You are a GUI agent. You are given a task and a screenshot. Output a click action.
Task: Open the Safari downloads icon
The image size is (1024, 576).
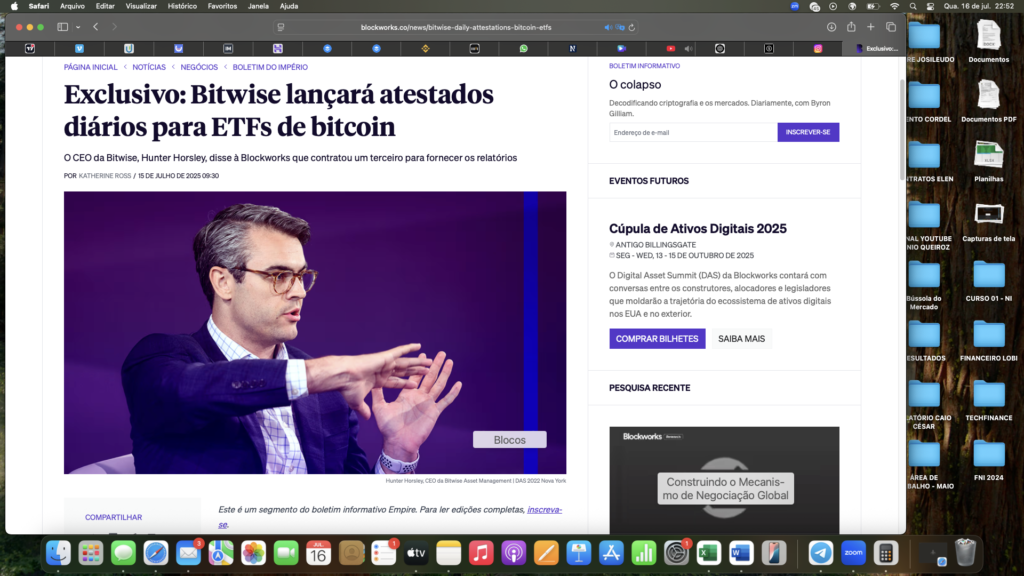point(831,27)
